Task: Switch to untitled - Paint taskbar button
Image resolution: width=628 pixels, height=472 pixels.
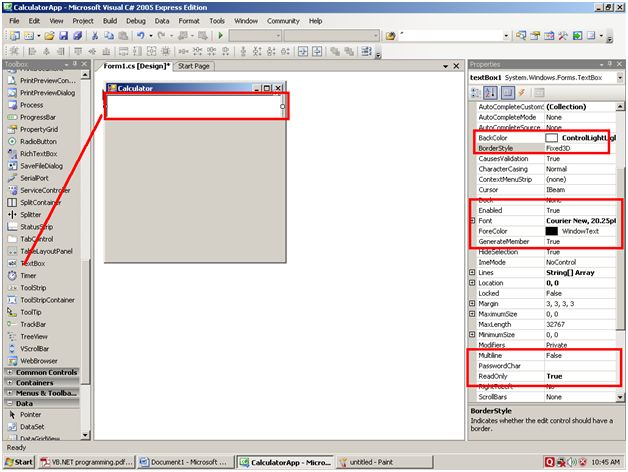Action: point(385,462)
